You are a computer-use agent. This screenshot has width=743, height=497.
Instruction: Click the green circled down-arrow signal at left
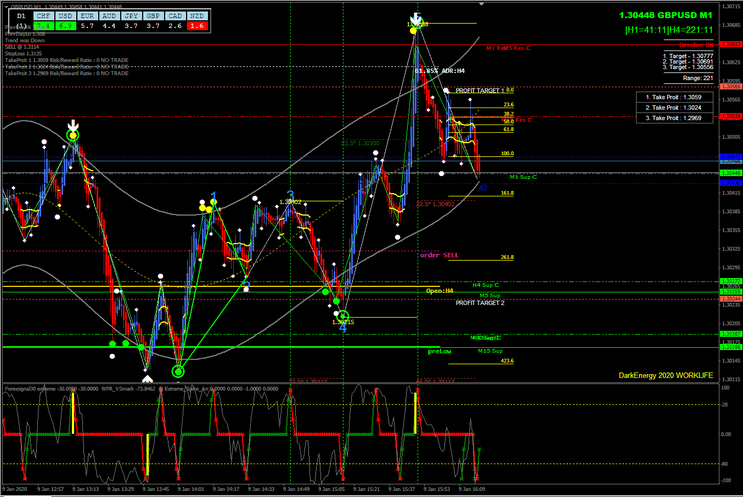click(x=72, y=134)
